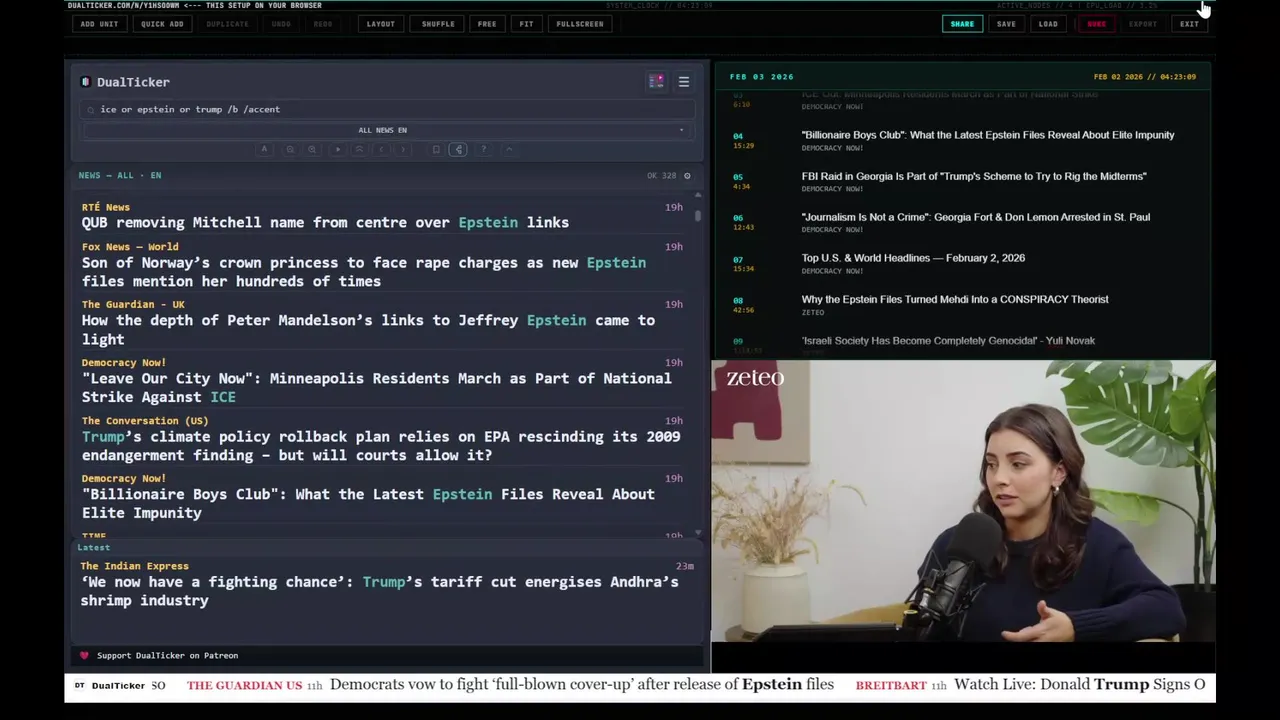The height and width of the screenshot is (720, 1280).
Task: Click the EXIT button
Action: point(1189,24)
